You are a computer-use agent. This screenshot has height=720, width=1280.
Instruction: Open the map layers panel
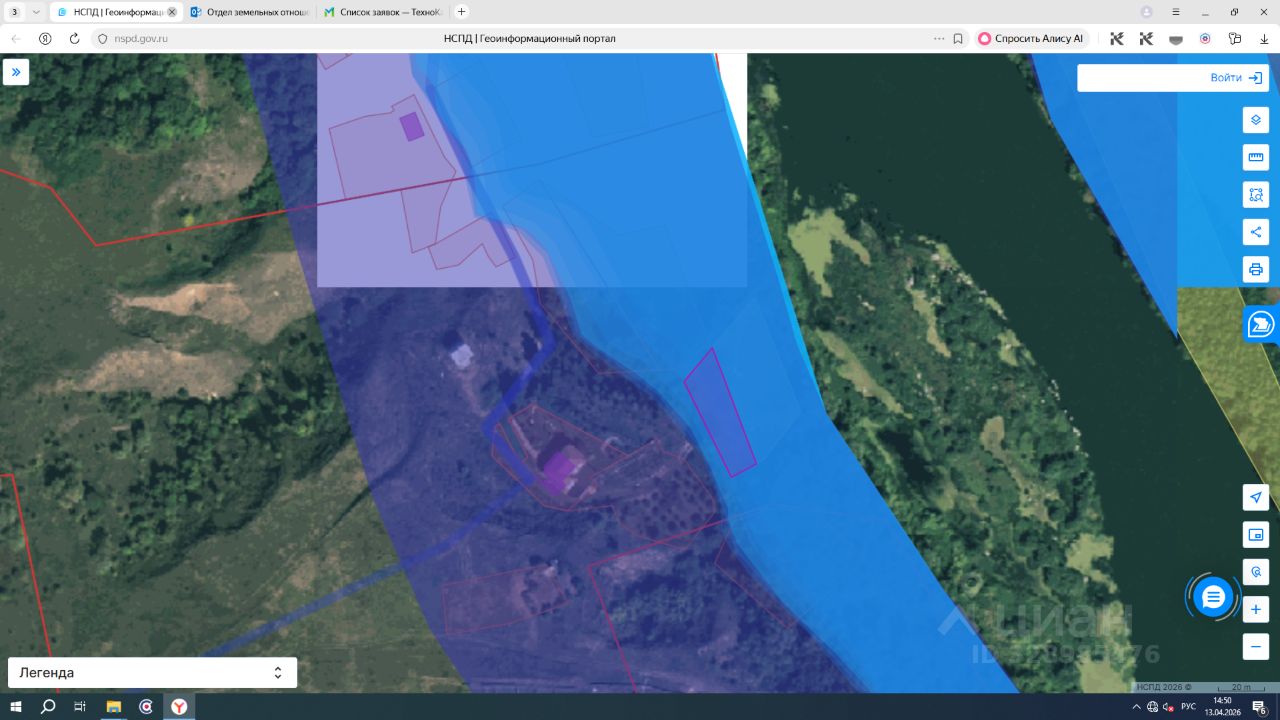(1256, 120)
